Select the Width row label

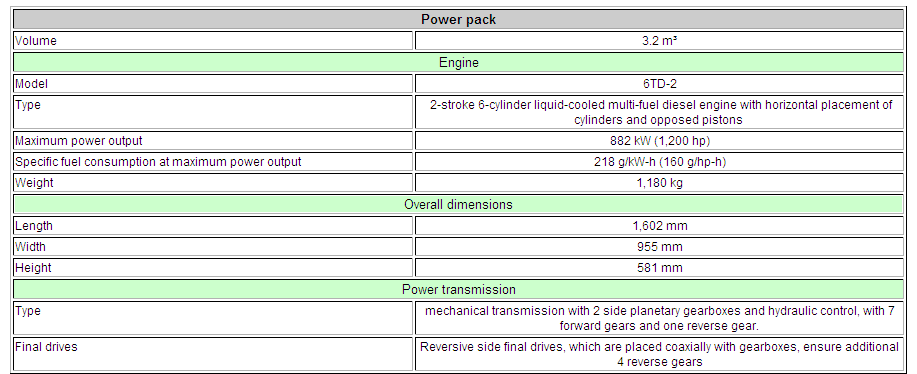(x=30, y=247)
